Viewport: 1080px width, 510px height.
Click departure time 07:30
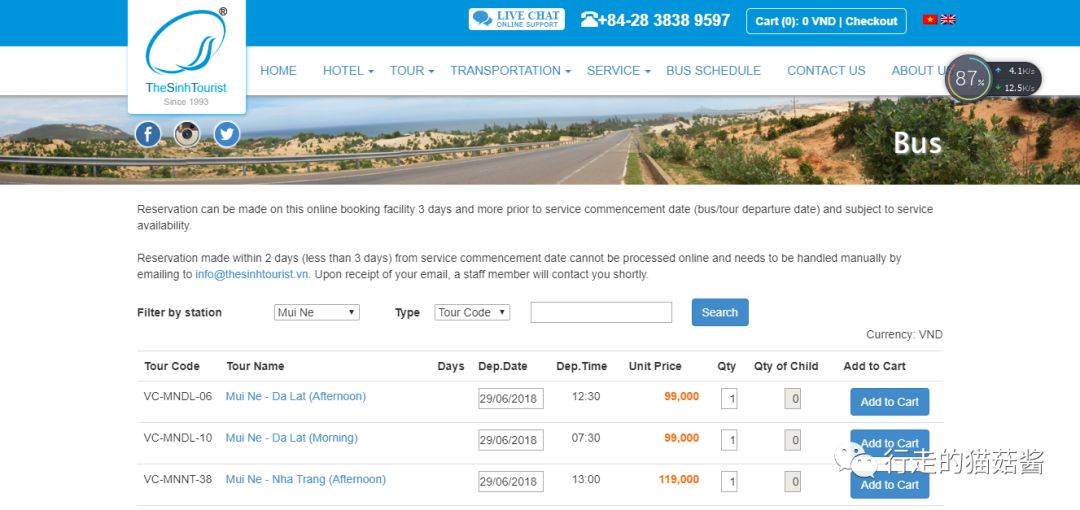[x=585, y=438]
